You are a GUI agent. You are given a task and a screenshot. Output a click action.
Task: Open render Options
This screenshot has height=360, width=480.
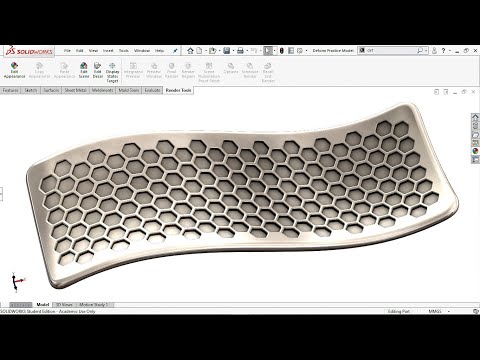click(231, 68)
